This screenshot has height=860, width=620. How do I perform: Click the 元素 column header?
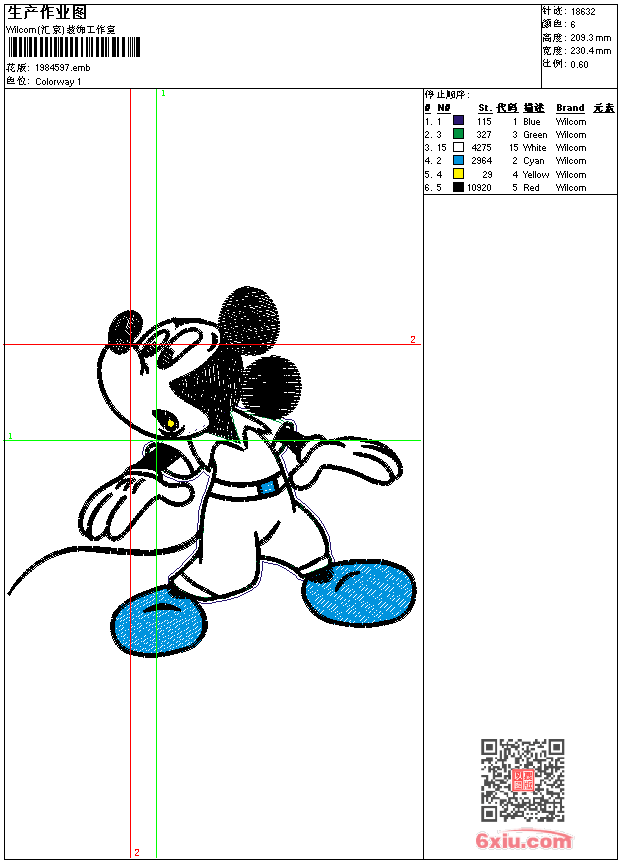[x=604, y=108]
